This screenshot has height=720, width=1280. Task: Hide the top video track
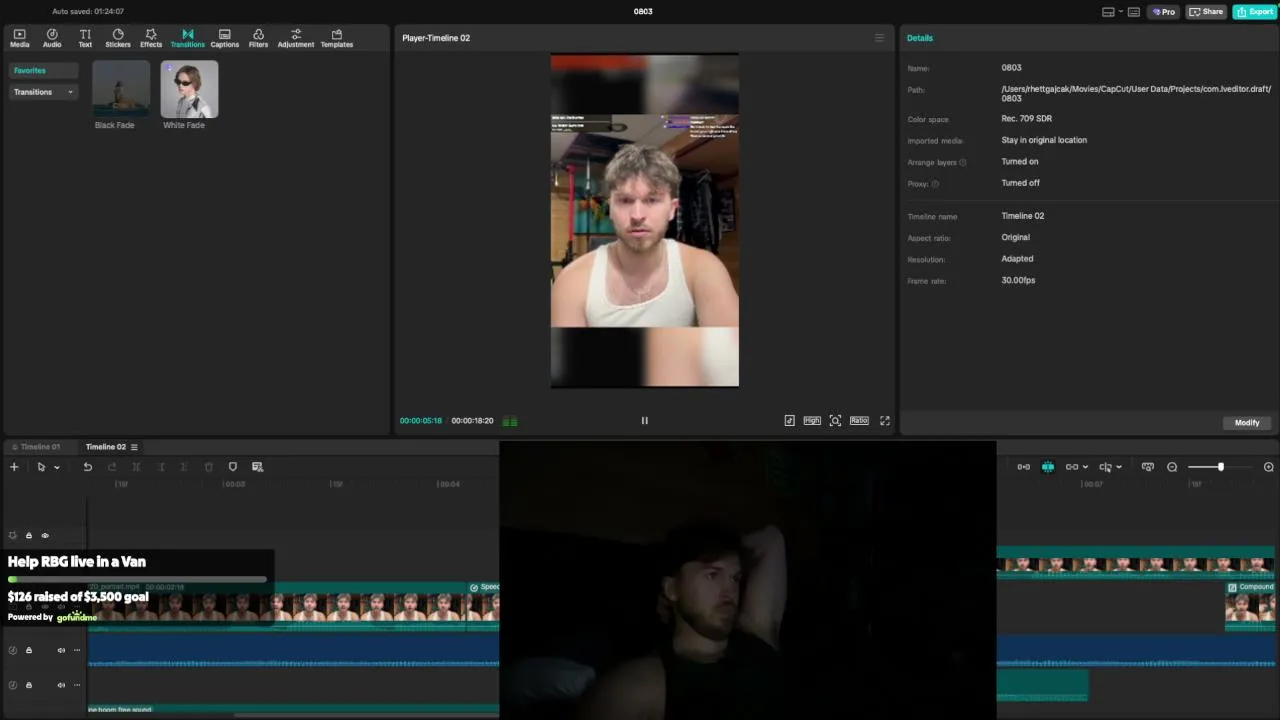click(x=45, y=536)
